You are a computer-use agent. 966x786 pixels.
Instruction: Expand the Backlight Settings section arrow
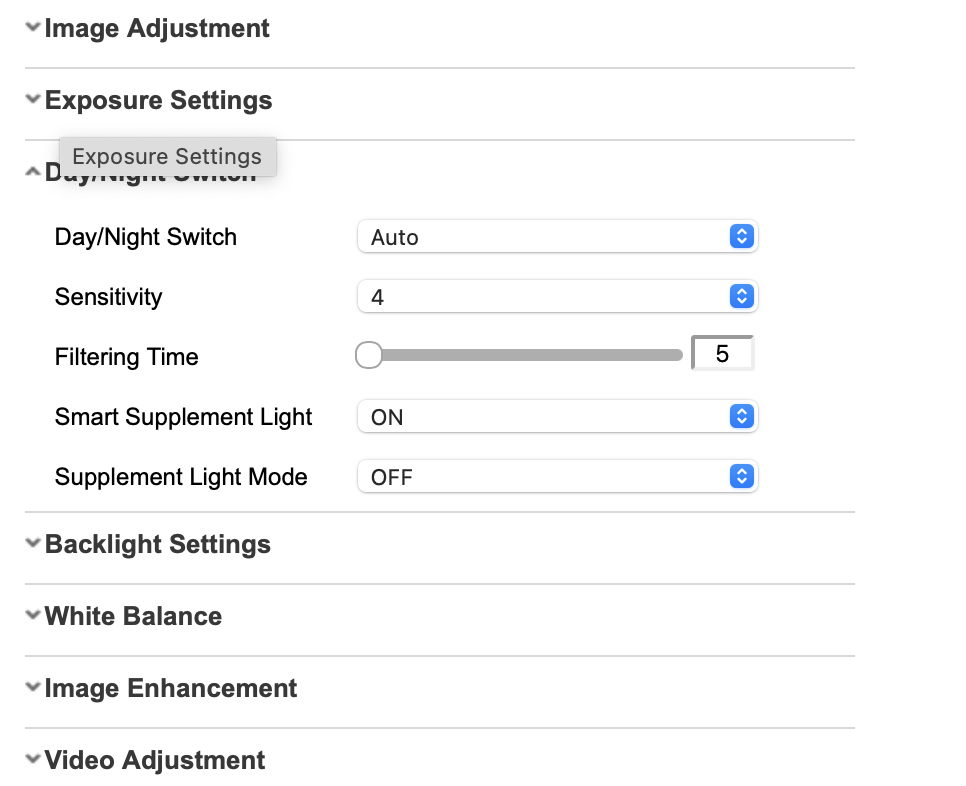point(34,544)
